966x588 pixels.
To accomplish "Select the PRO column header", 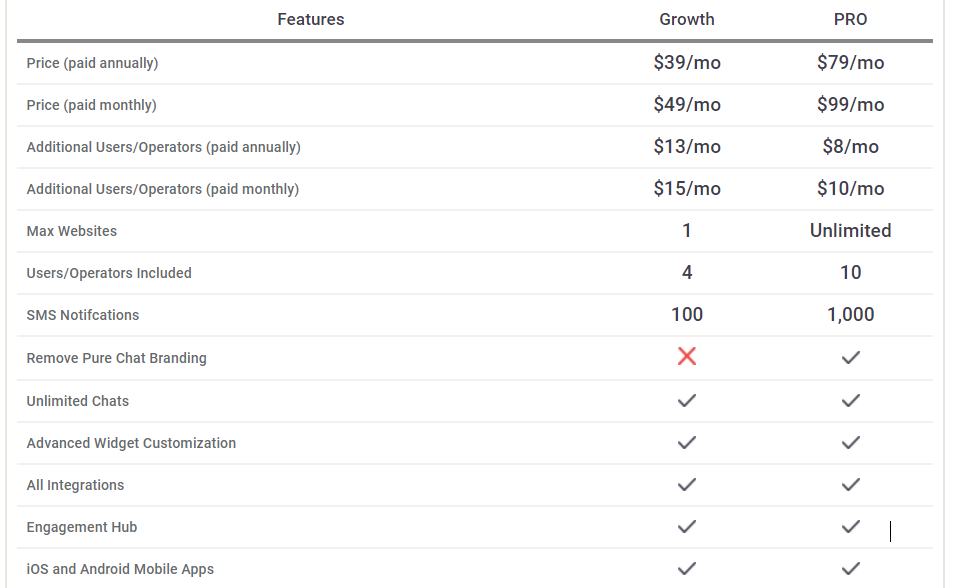I will (x=850, y=19).
